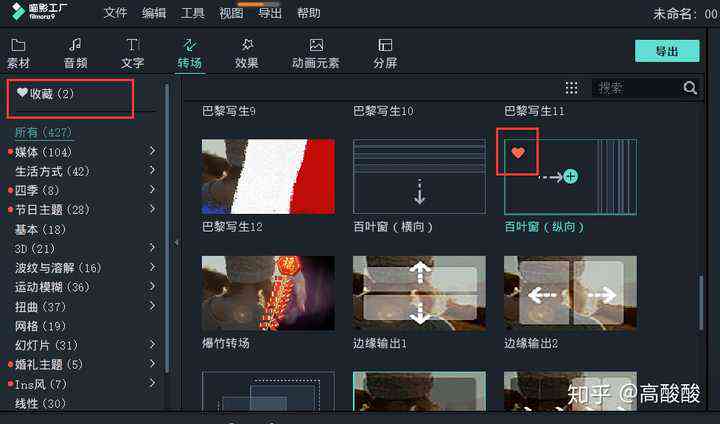Screen dimensions: 720x424
Task: Expand the Ins风 (7) category arrow
Action: click(152, 383)
